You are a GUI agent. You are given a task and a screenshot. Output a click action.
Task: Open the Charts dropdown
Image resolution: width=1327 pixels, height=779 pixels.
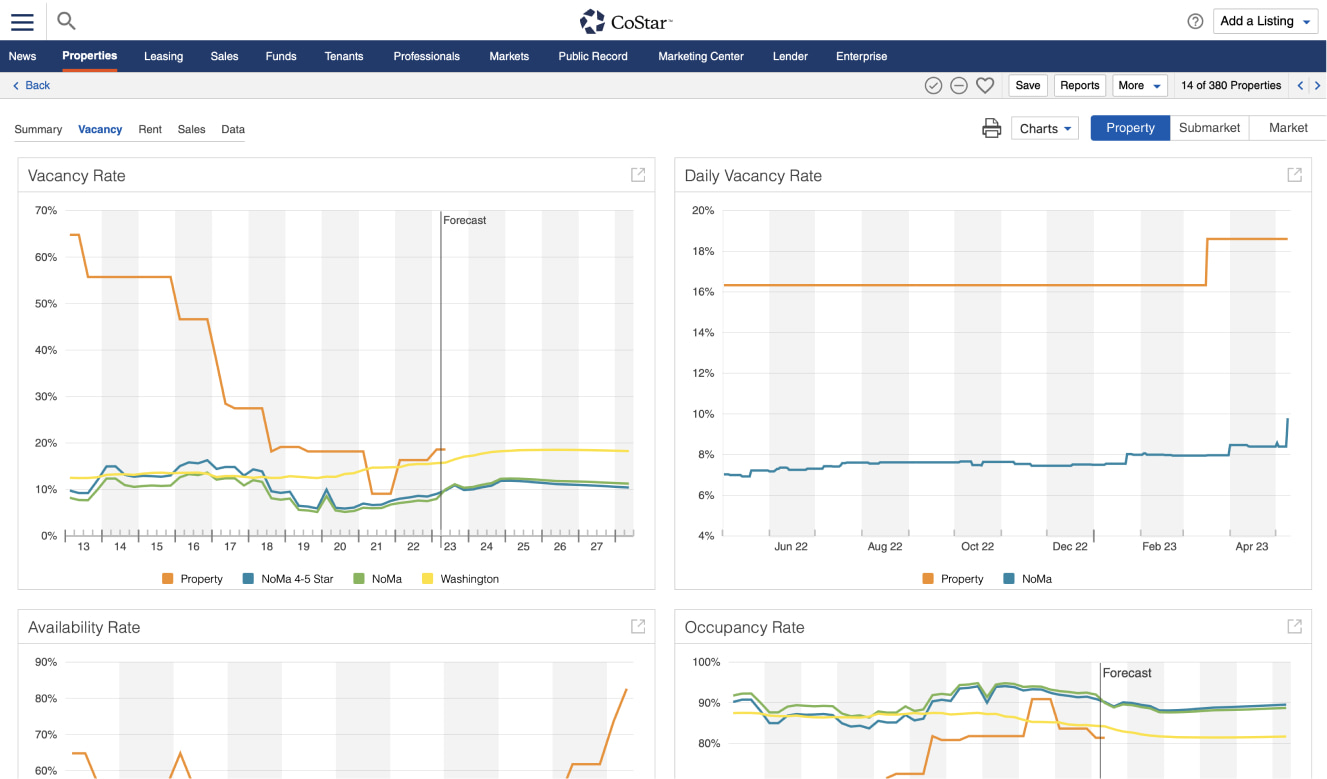click(x=1045, y=128)
